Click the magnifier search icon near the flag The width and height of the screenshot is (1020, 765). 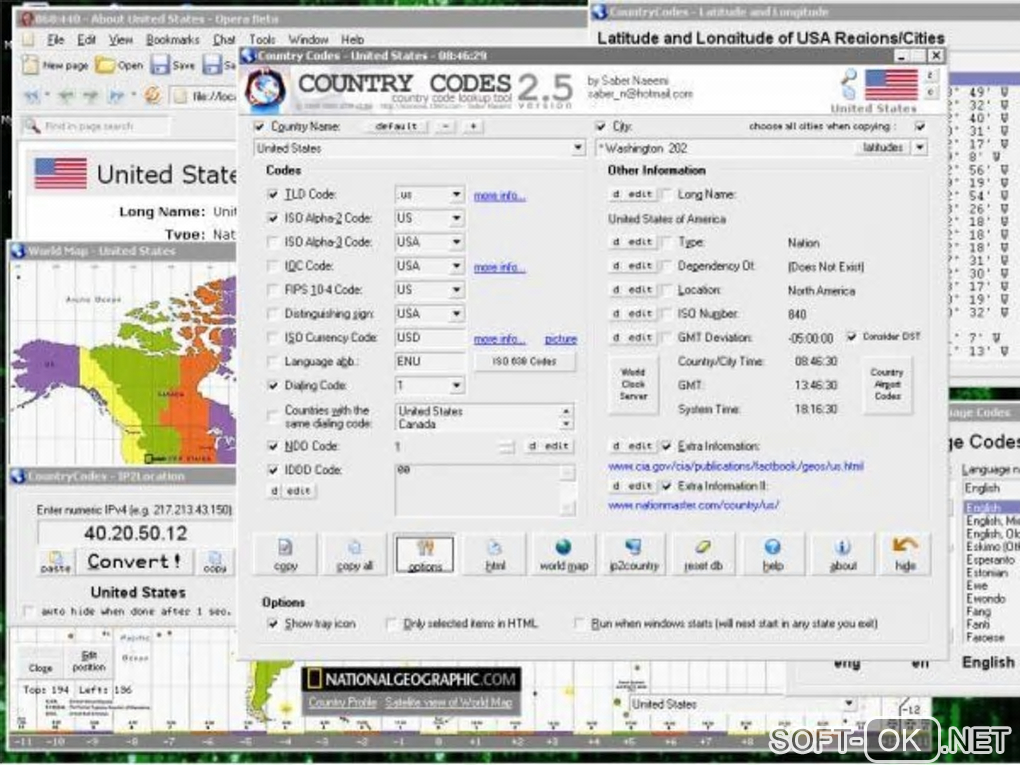point(848,78)
